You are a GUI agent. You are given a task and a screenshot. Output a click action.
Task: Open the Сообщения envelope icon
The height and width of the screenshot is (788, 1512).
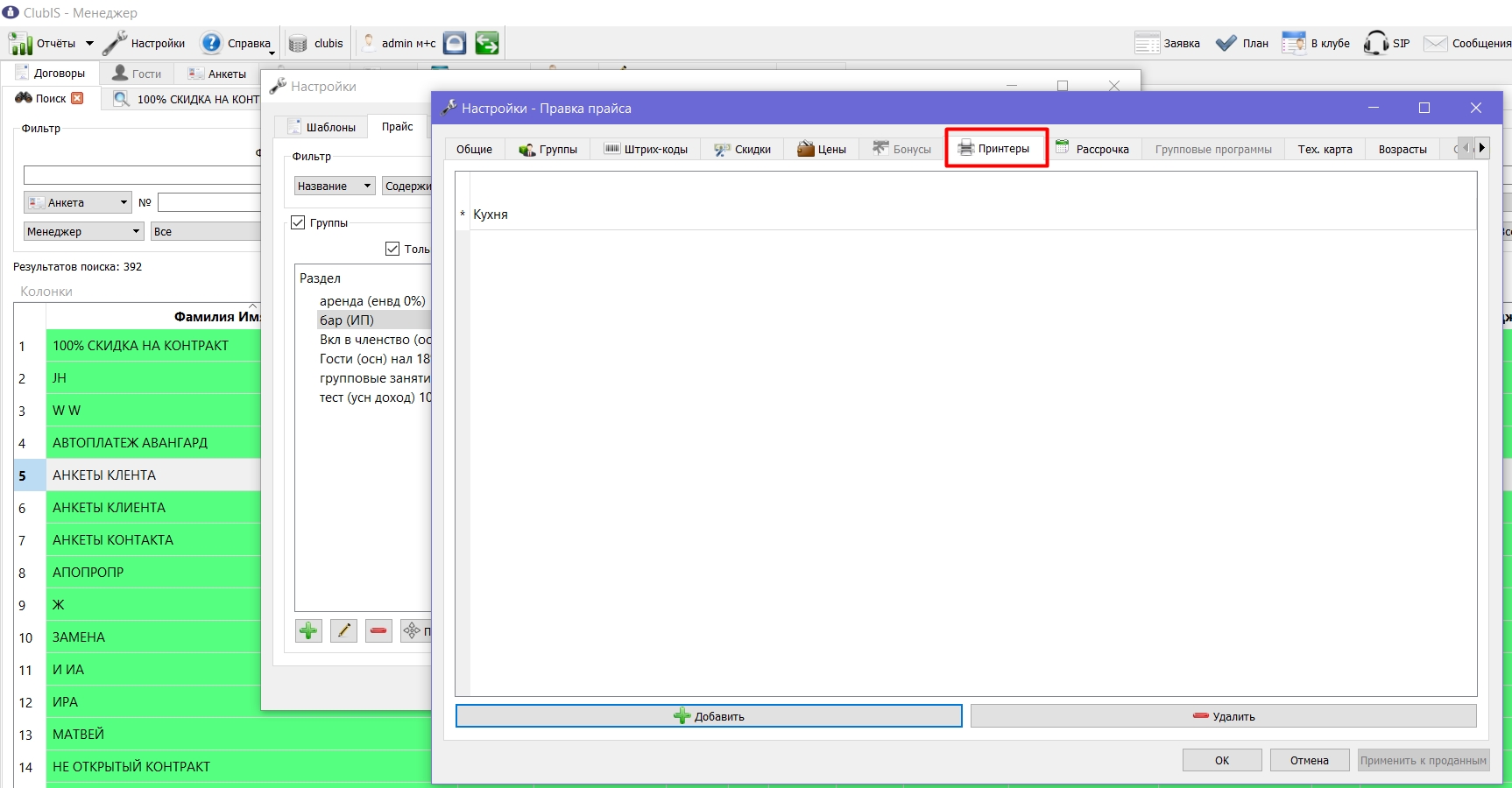pos(1435,43)
